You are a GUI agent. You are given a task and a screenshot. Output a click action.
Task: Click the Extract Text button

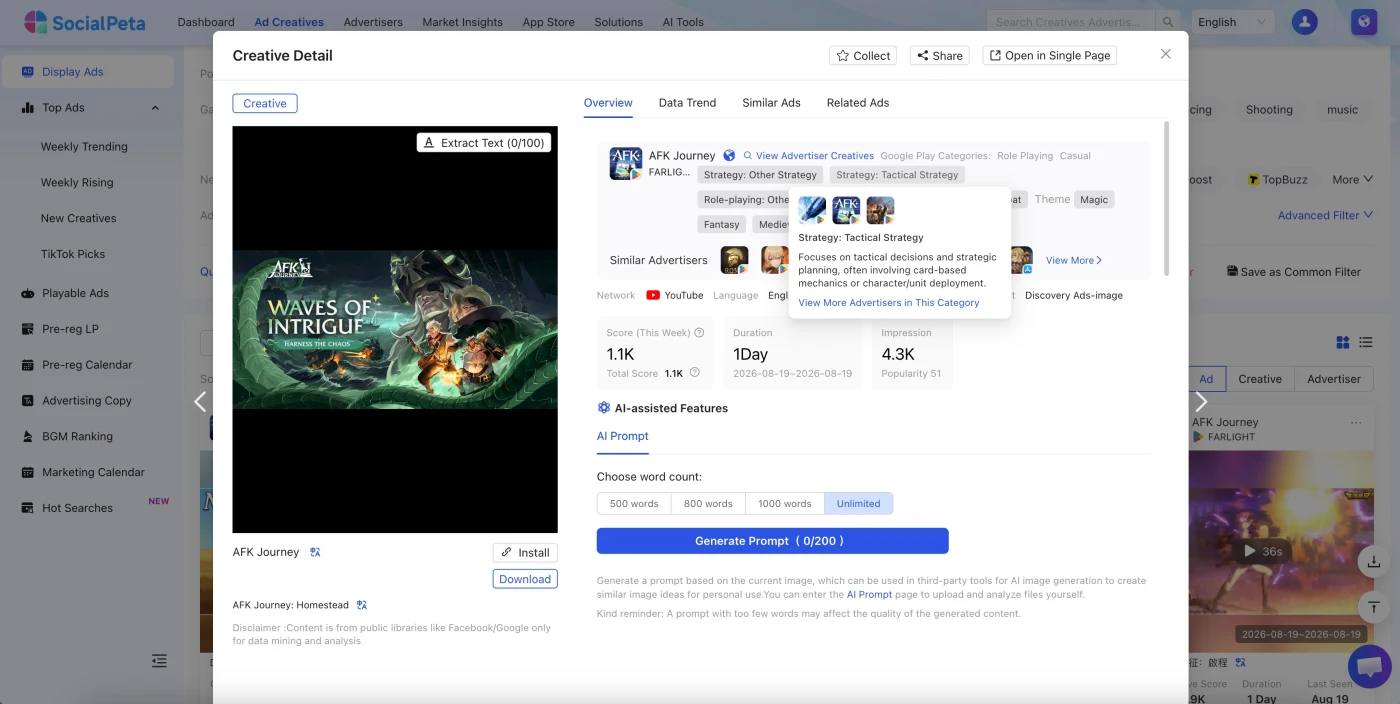484,143
